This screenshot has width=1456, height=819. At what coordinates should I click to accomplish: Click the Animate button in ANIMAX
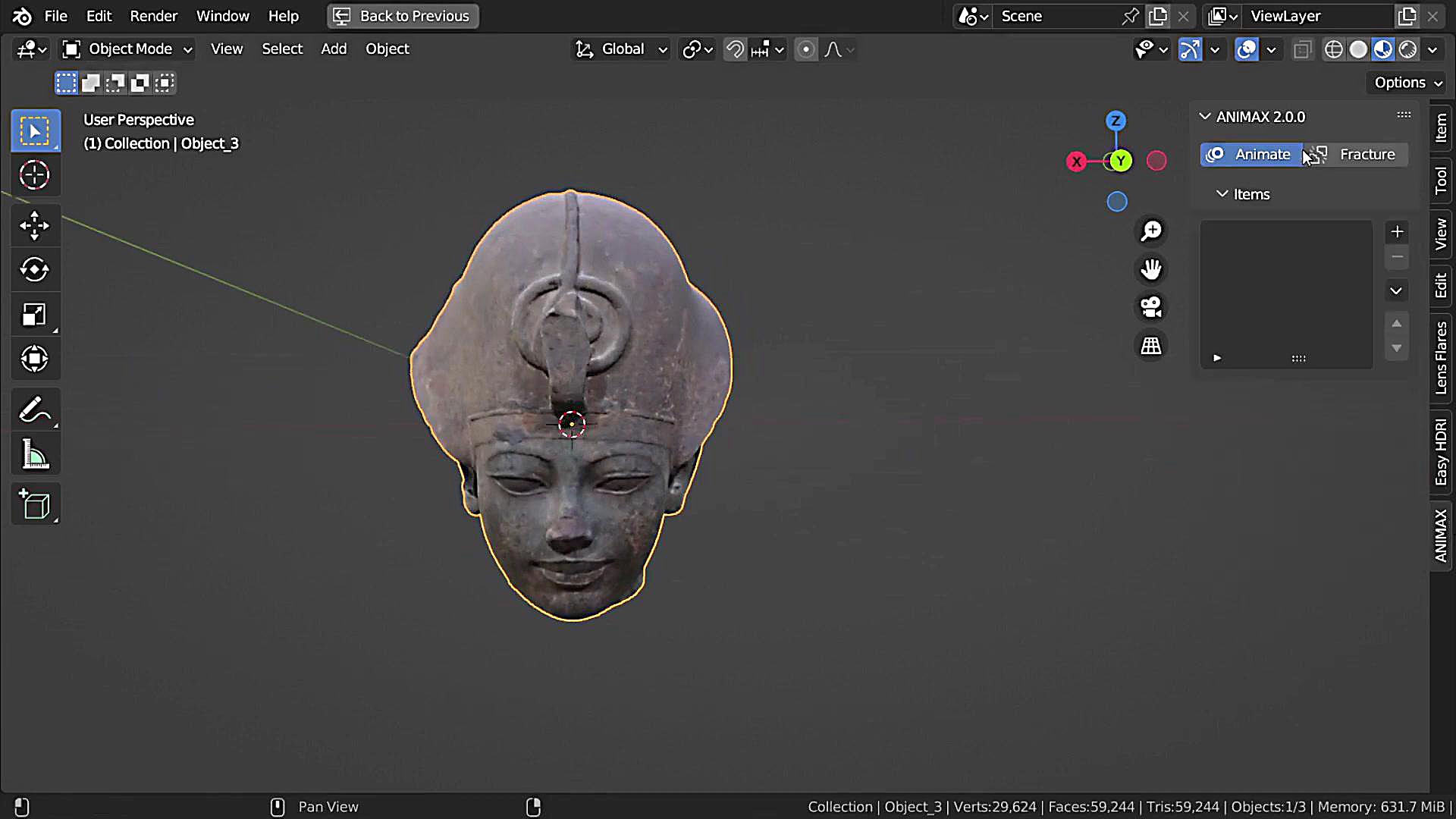(x=1251, y=155)
